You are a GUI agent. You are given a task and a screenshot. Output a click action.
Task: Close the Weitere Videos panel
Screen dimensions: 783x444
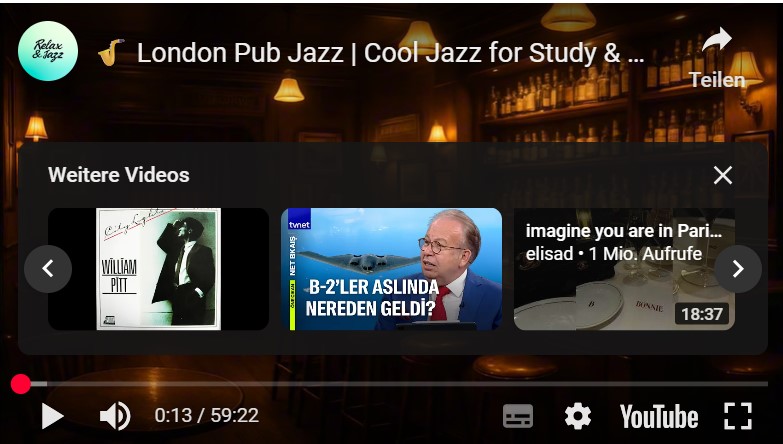coord(723,175)
